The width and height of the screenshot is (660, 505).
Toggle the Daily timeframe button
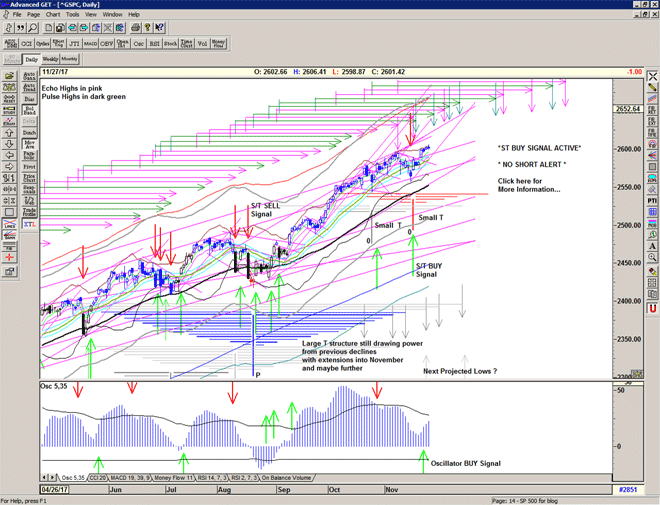tap(31, 60)
